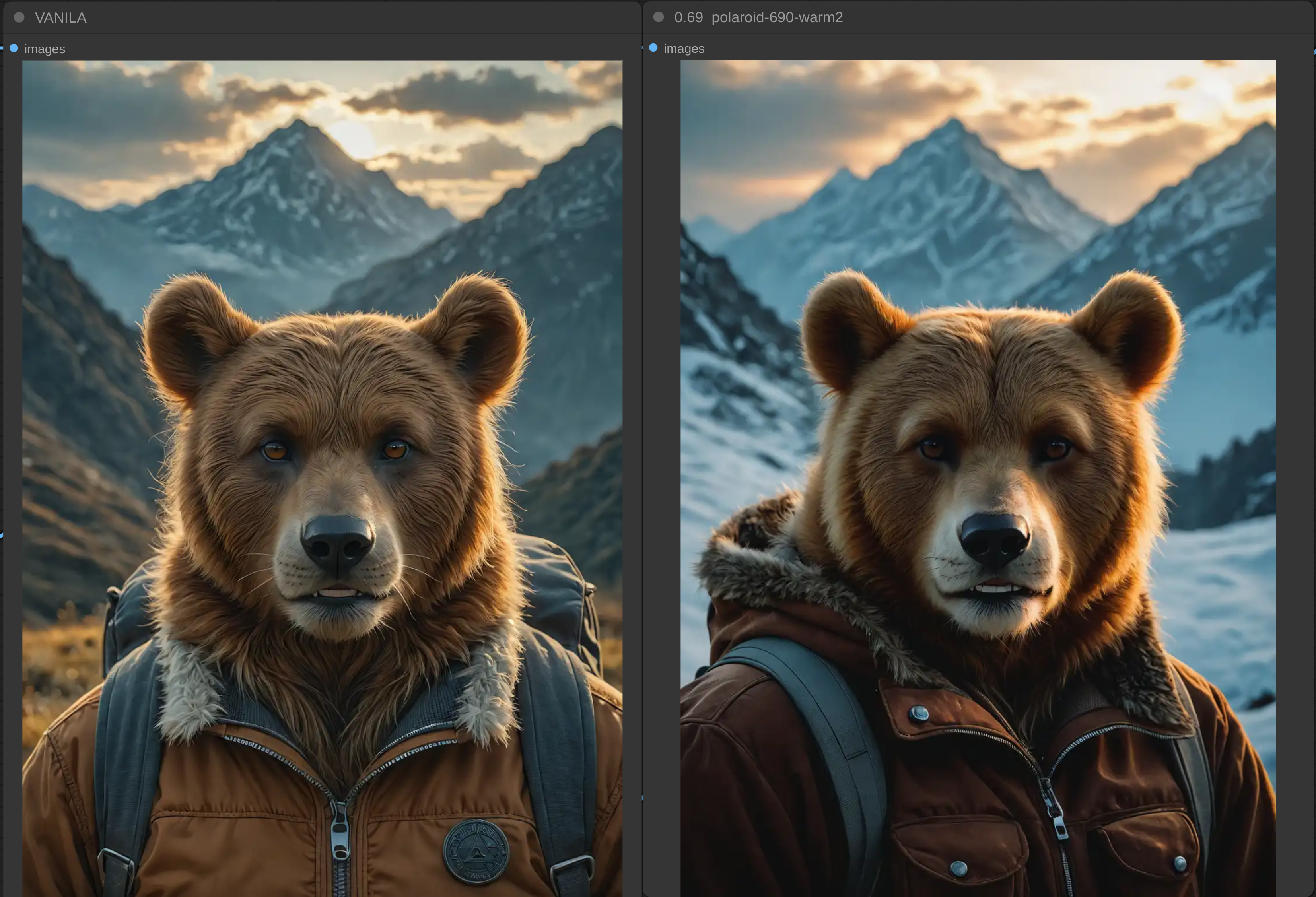Click the zipper pull on VANILA bear's jacket
The width and height of the screenshot is (1316, 897).
point(340,837)
